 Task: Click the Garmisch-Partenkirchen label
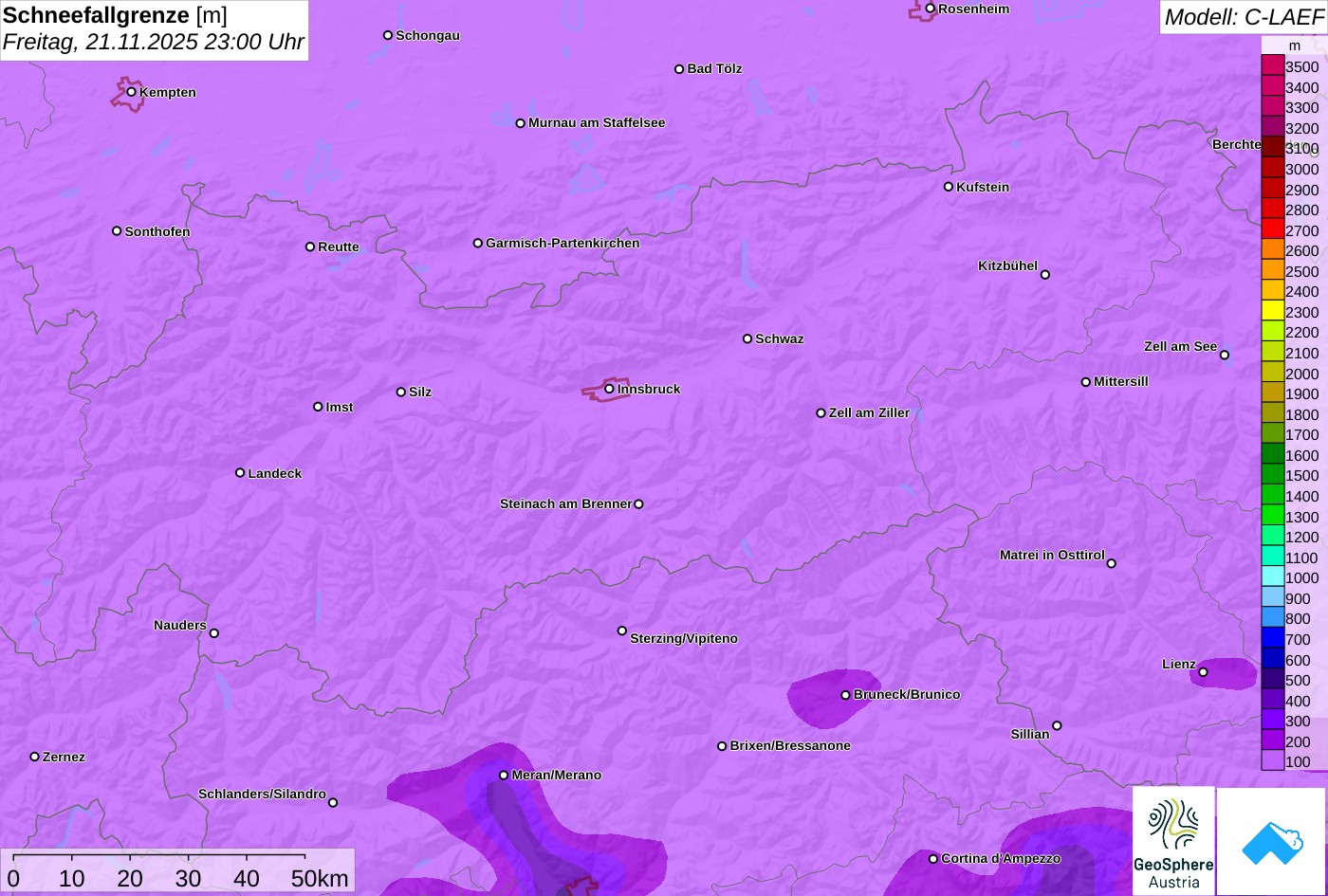pyautogui.click(x=563, y=243)
